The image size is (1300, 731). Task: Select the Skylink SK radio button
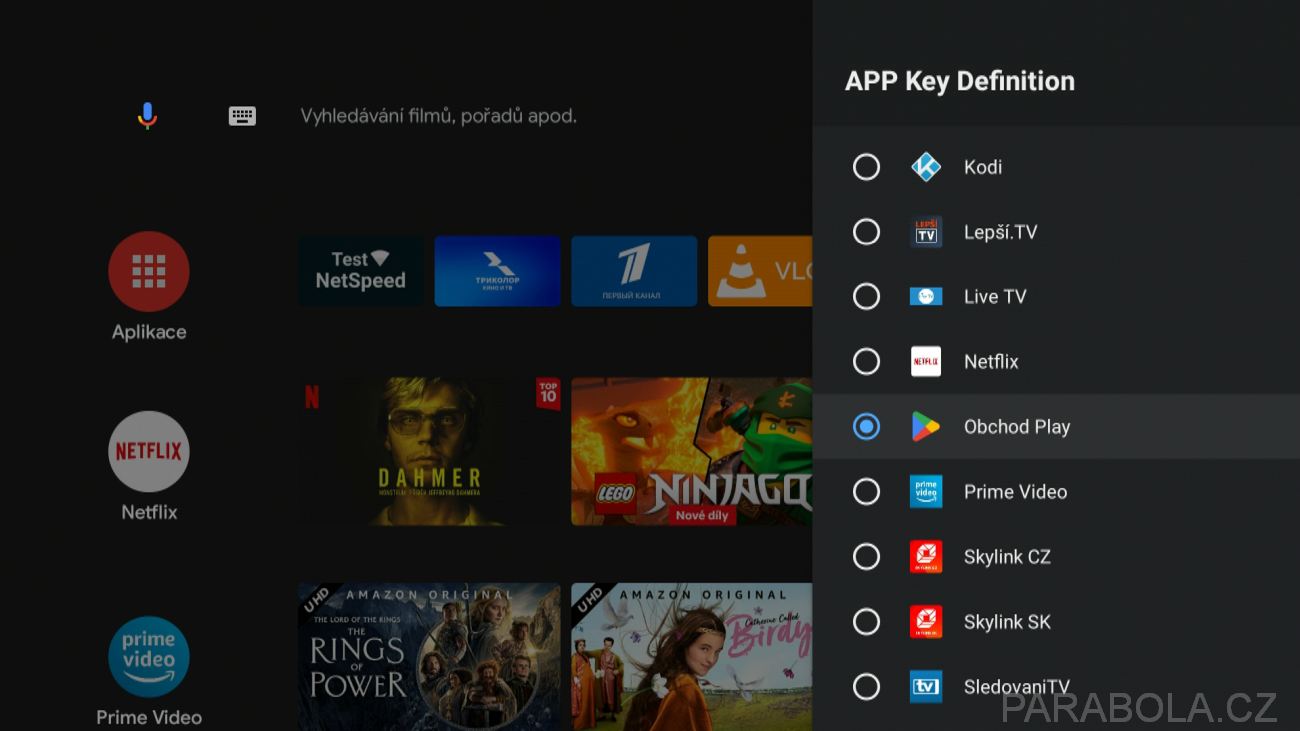click(866, 622)
